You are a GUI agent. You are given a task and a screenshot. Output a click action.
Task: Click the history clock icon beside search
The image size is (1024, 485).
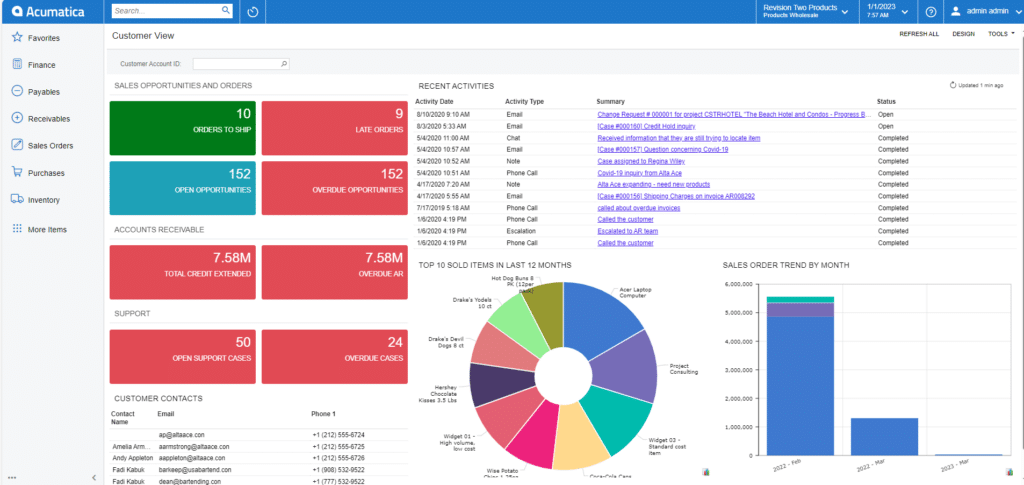point(253,12)
